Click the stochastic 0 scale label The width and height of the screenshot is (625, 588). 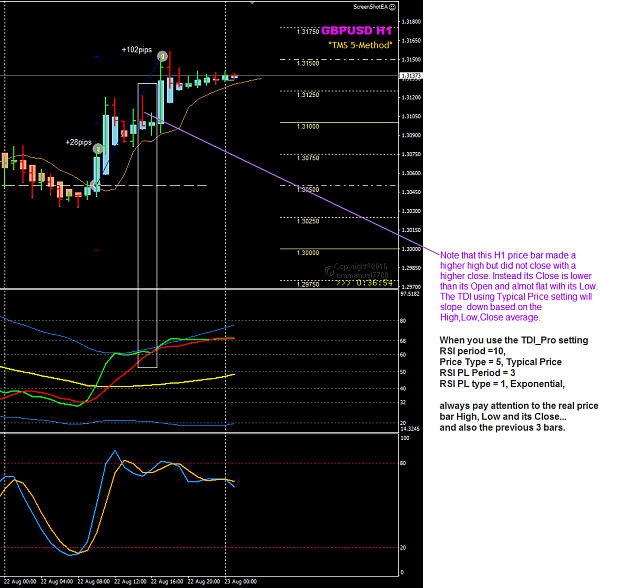(402, 572)
